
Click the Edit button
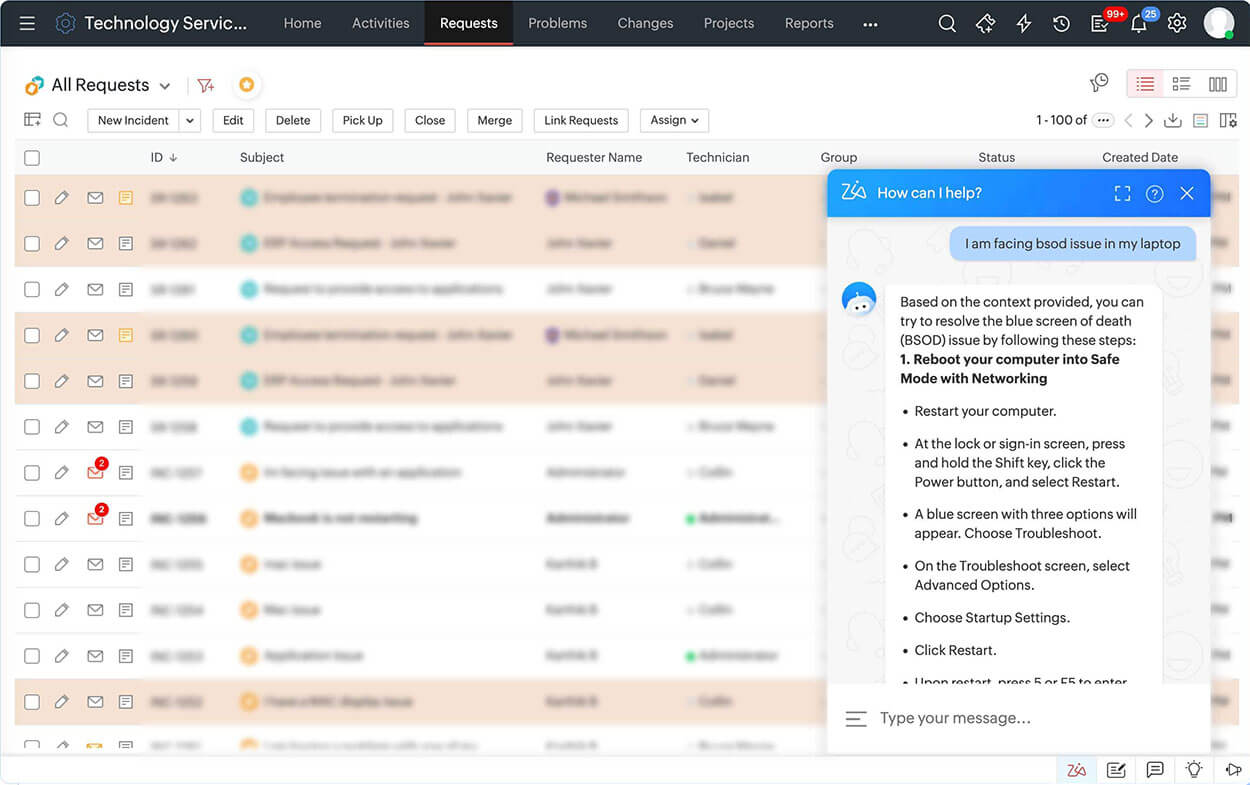pyautogui.click(x=233, y=120)
